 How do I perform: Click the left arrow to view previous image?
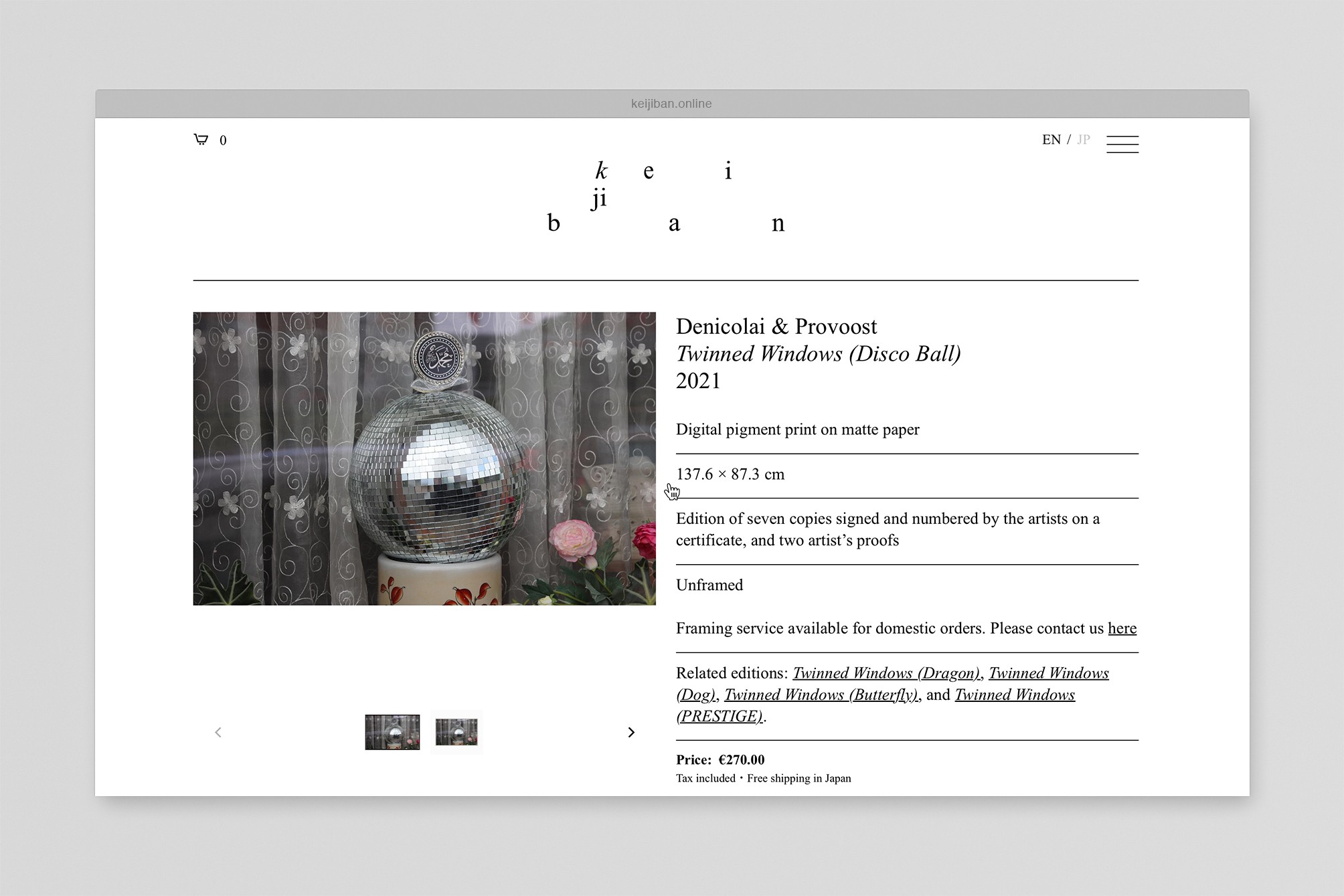[x=218, y=732]
